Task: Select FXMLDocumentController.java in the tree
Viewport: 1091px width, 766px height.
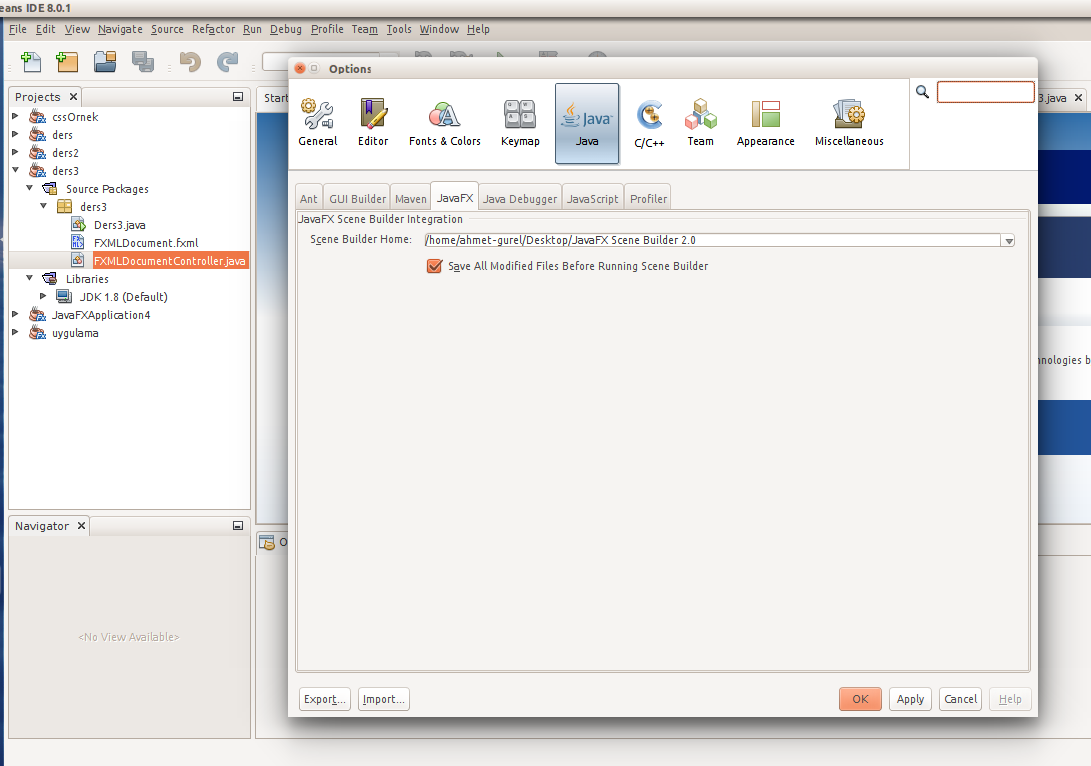Action: (x=169, y=260)
